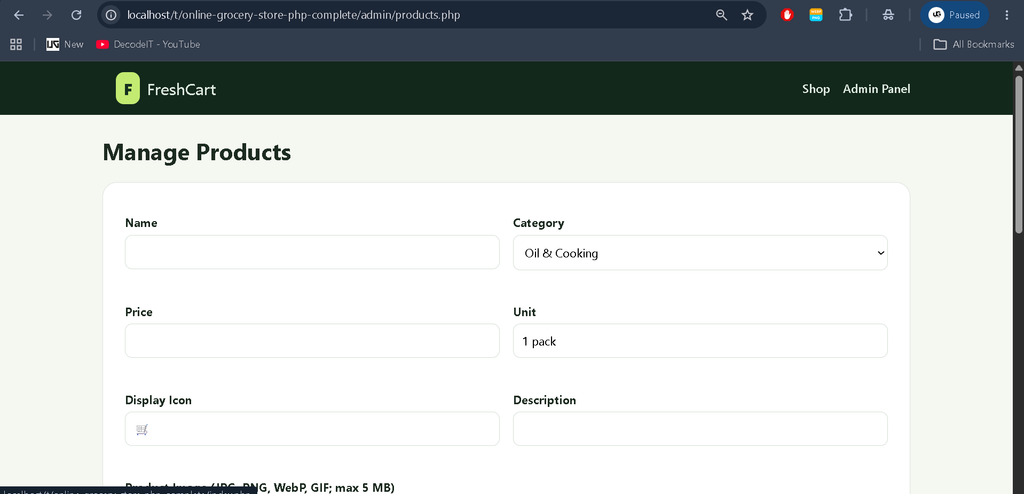The width and height of the screenshot is (1024, 494).
Task: Focus the Description input field
Action: click(x=700, y=429)
